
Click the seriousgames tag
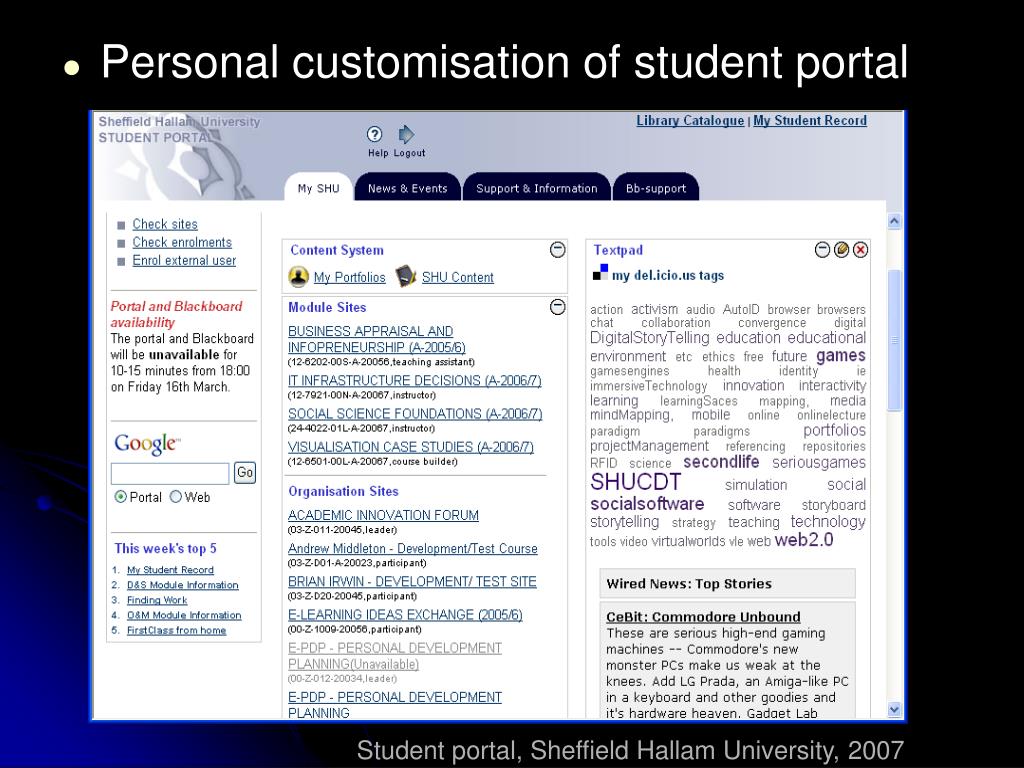(819, 463)
